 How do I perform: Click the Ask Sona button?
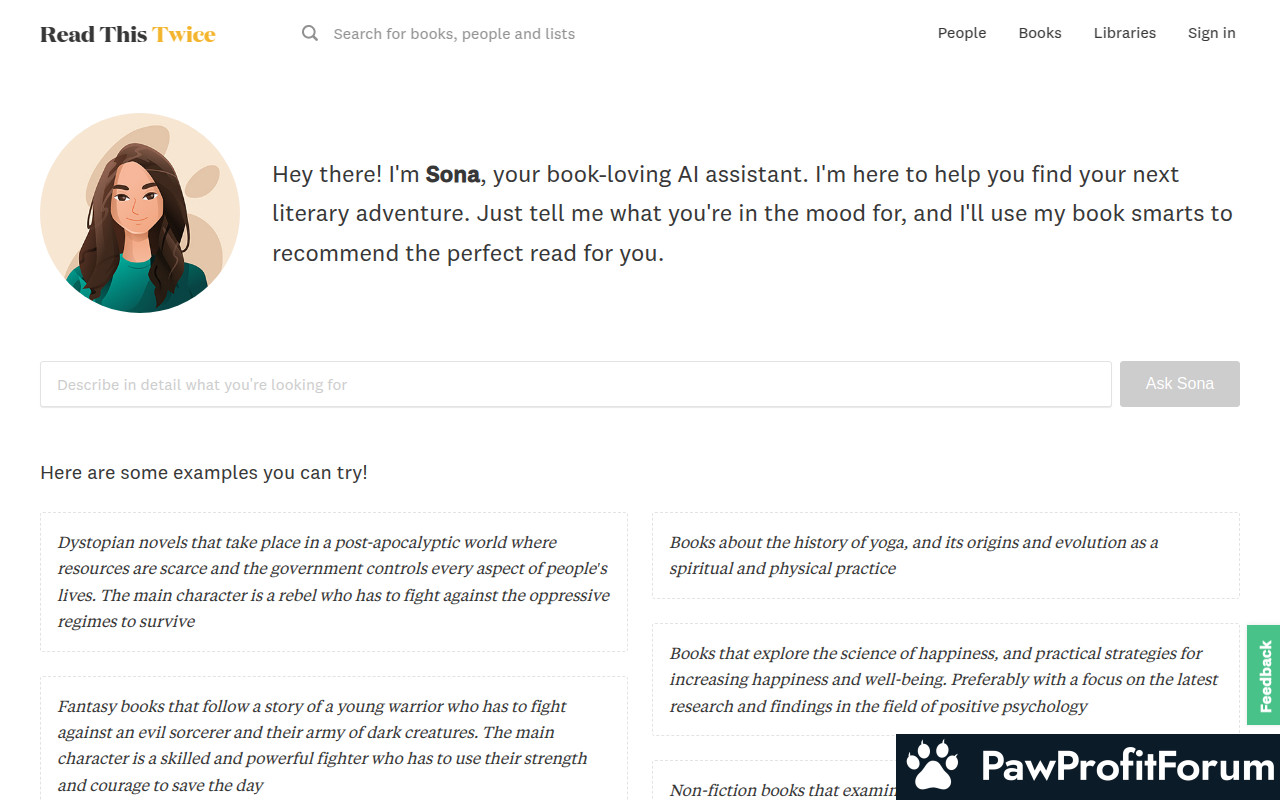1180,384
